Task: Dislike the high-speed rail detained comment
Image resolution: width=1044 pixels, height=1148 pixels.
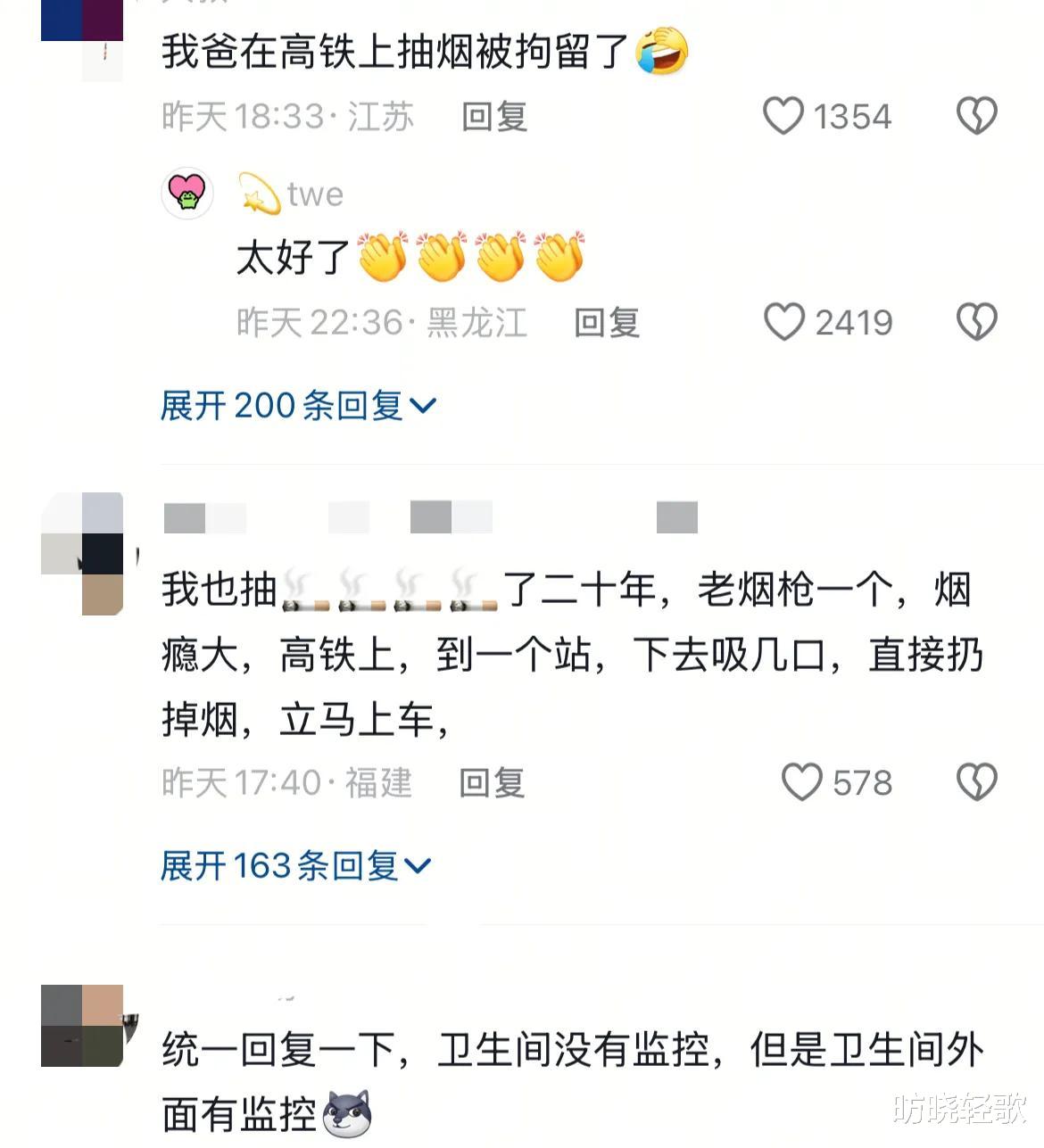Action: click(x=976, y=116)
